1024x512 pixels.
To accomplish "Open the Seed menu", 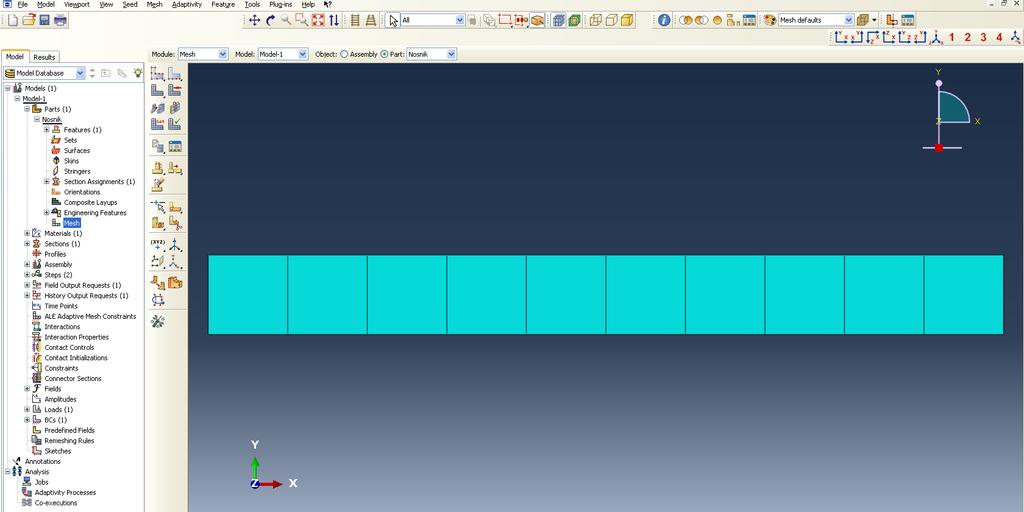I will pos(130,4).
